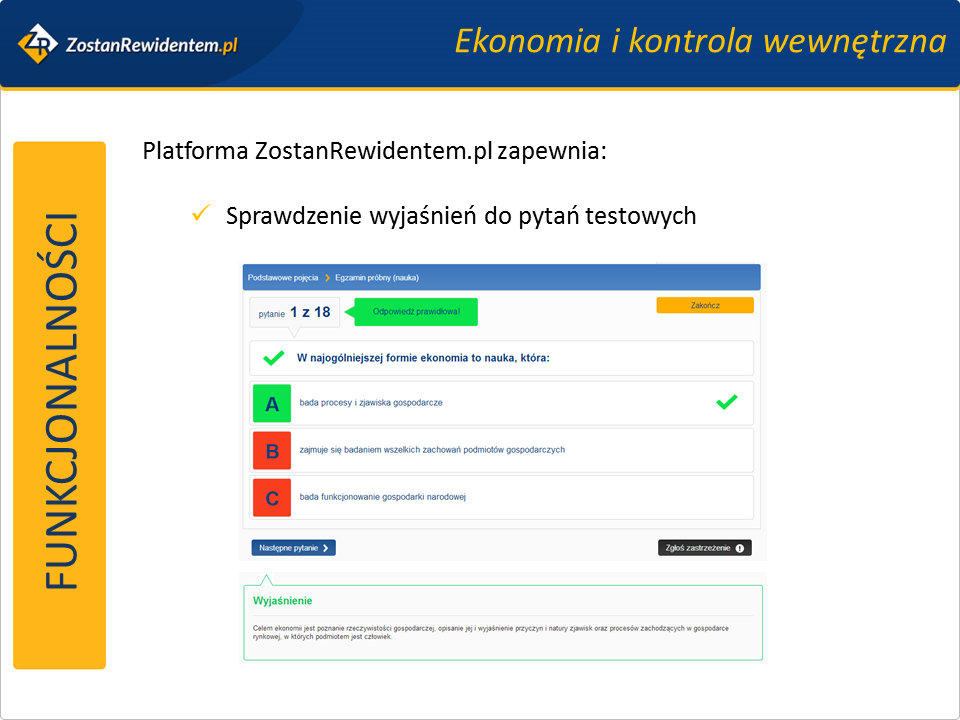The image size is (960, 720).
Task: Click the Wyjaśnienie explanation heading
Action: [x=283, y=601]
